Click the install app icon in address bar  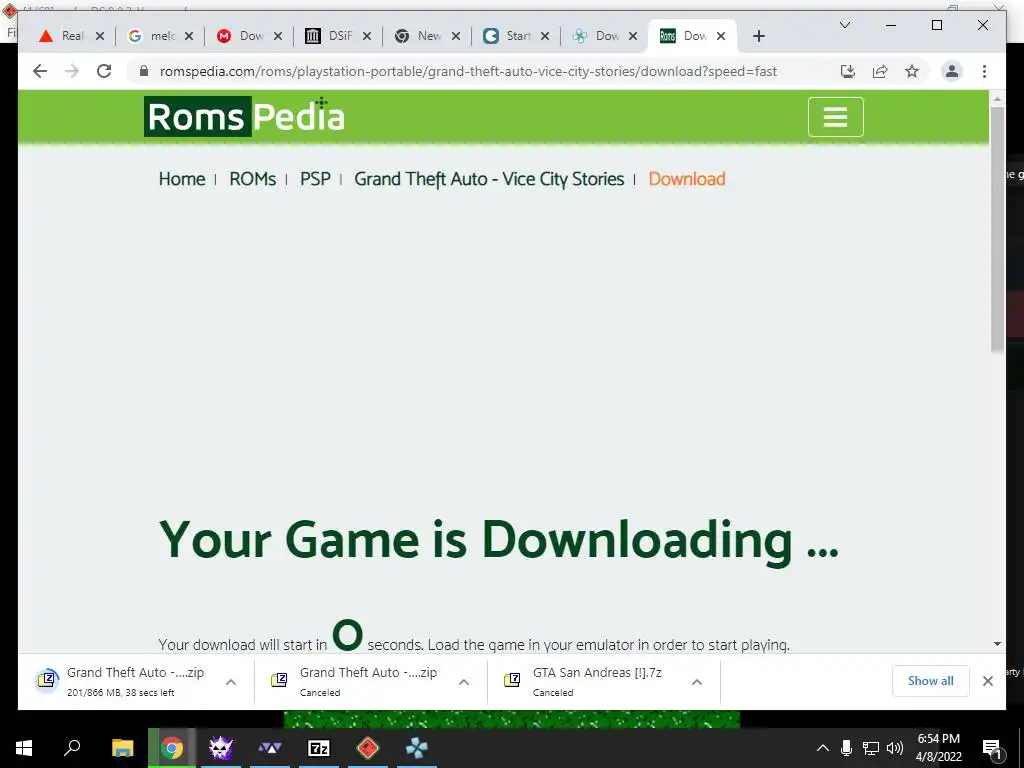[x=848, y=71]
